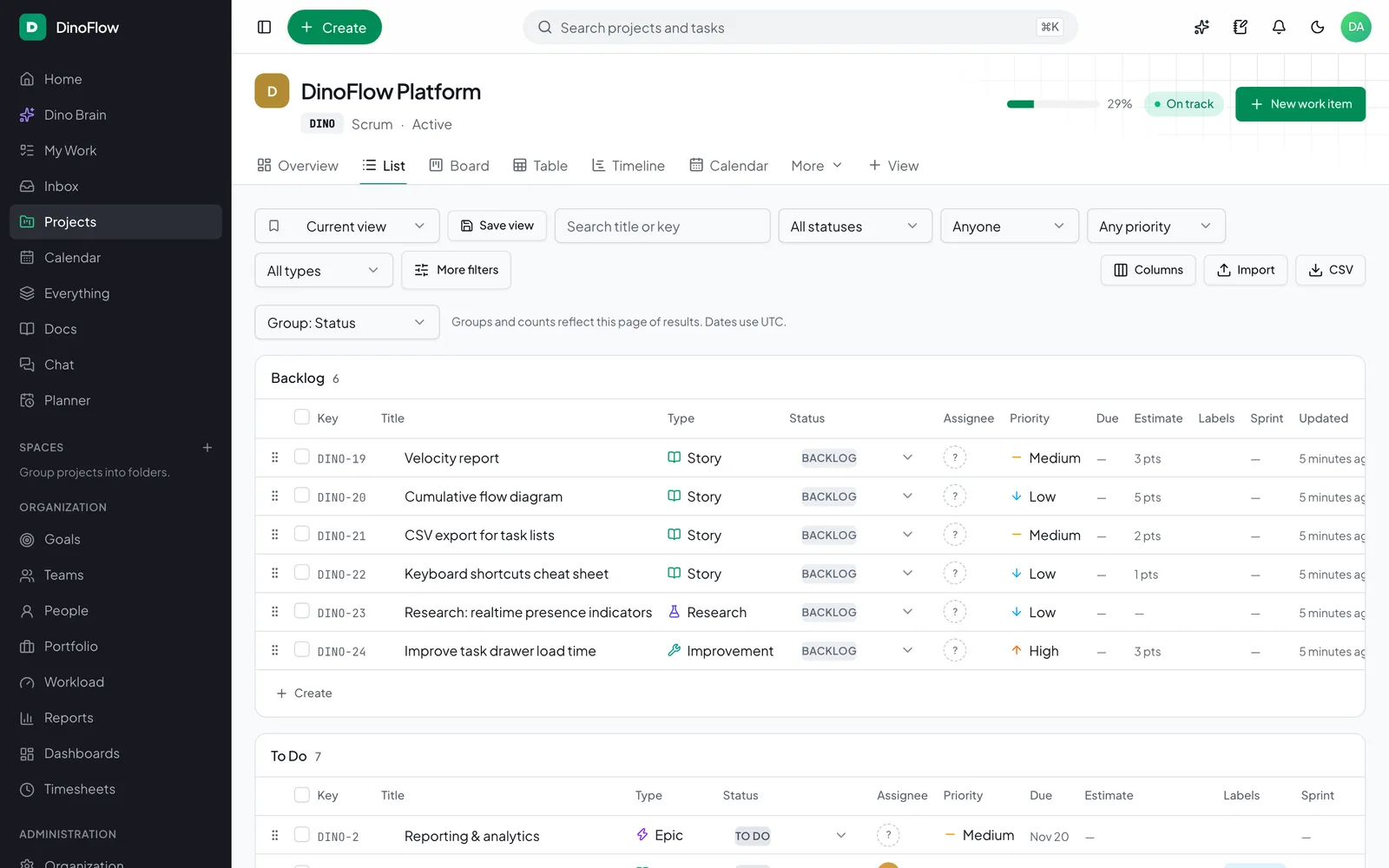Viewport: 1389px width, 868px height.
Task: Select all To Do items checkbox
Action: pyautogui.click(x=302, y=794)
